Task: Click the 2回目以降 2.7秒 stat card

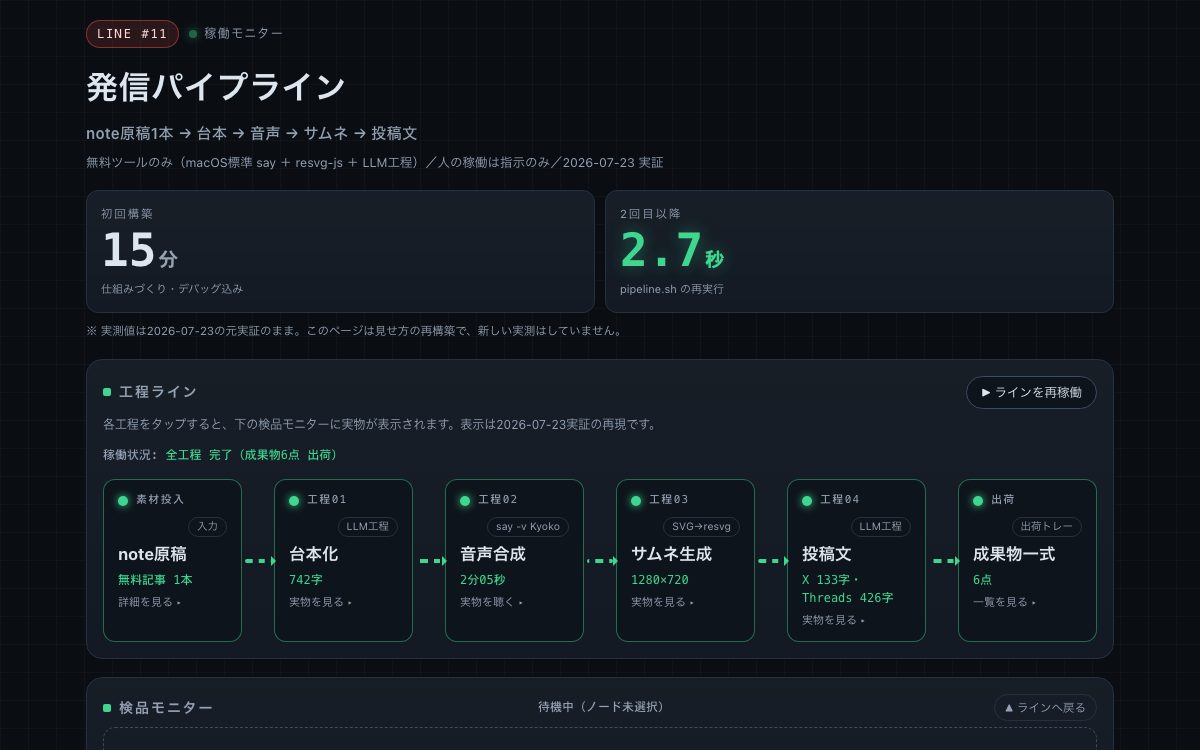Action: tap(859, 252)
